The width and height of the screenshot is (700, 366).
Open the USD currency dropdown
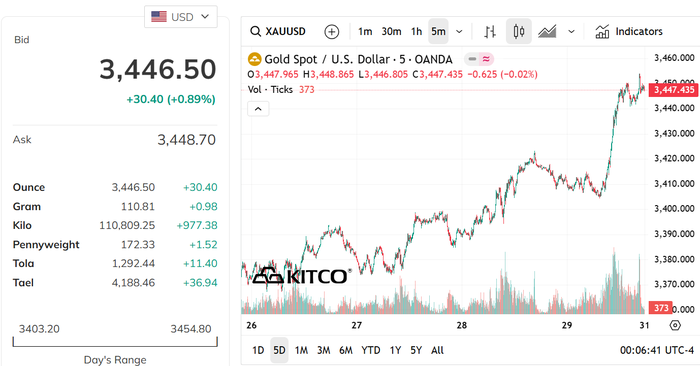180,17
